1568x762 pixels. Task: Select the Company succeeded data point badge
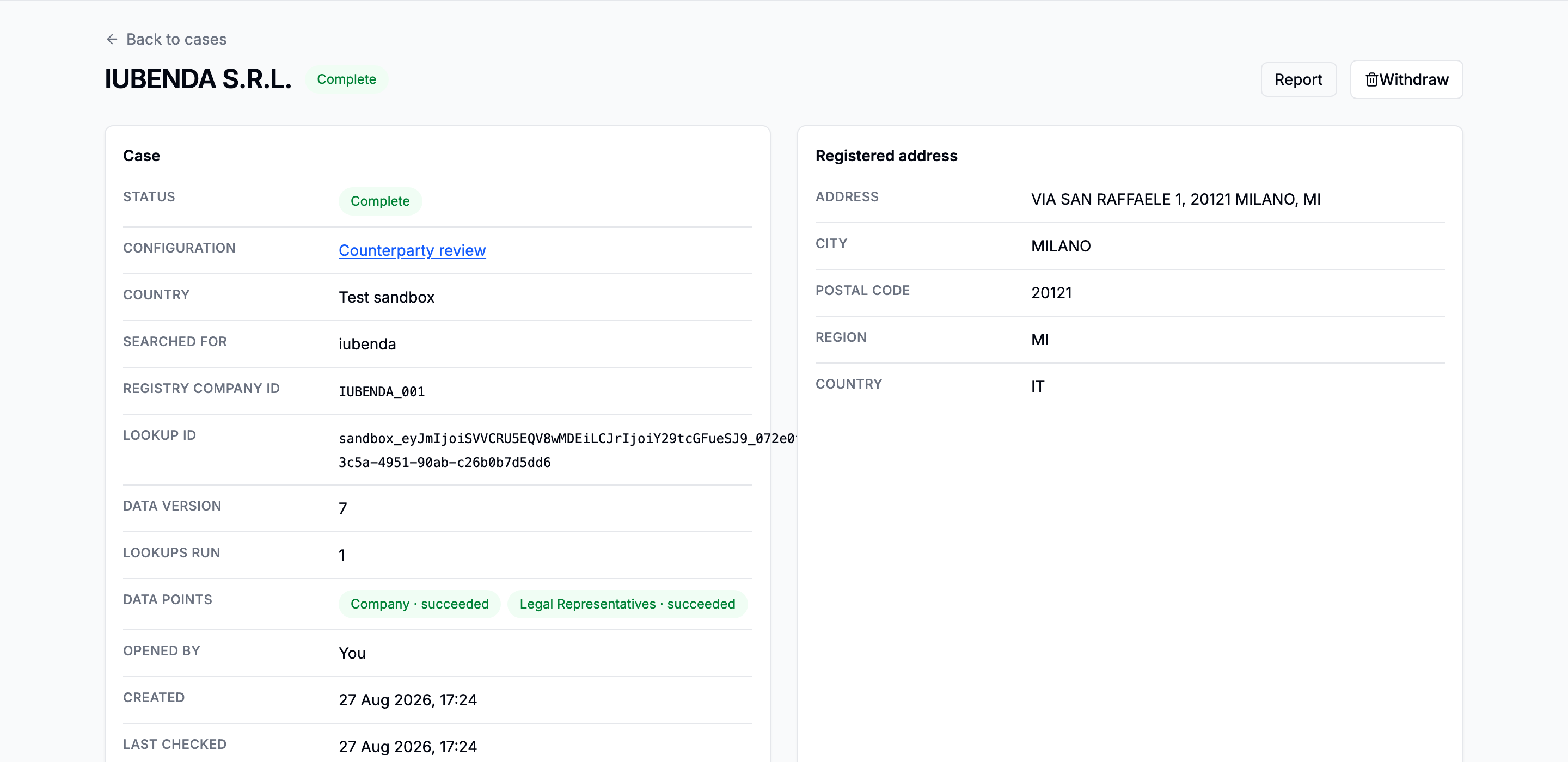(419, 604)
